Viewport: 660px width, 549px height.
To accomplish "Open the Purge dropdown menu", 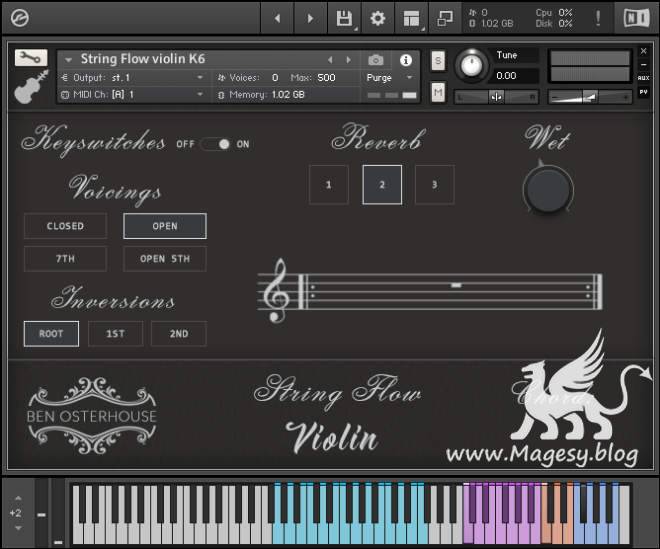I will tap(389, 78).
